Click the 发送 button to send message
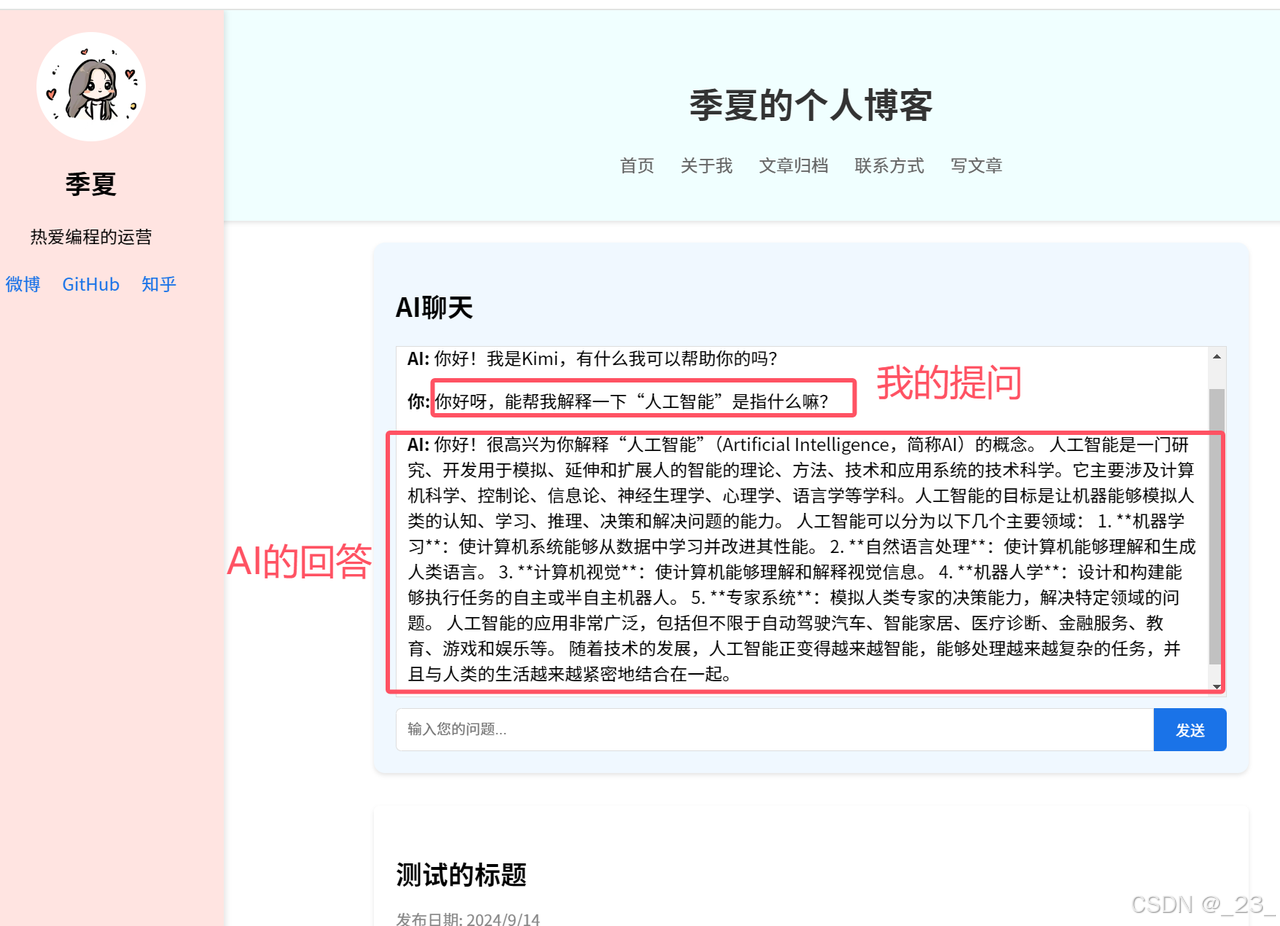This screenshot has width=1280, height=926. 1190,729
